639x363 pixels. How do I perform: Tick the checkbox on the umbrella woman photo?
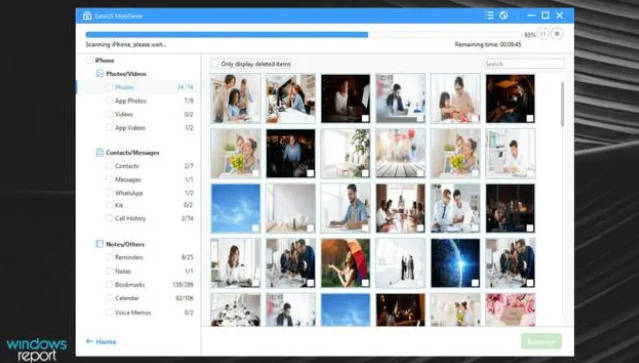(x=365, y=283)
